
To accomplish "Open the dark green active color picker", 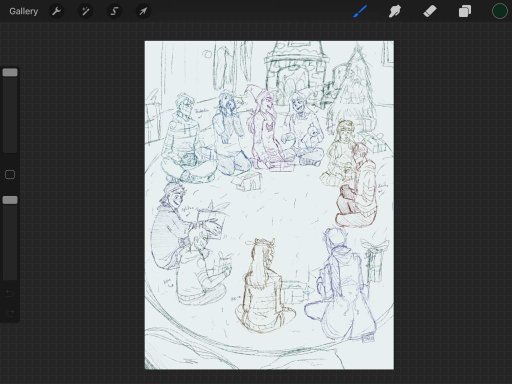I will tap(499, 11).
